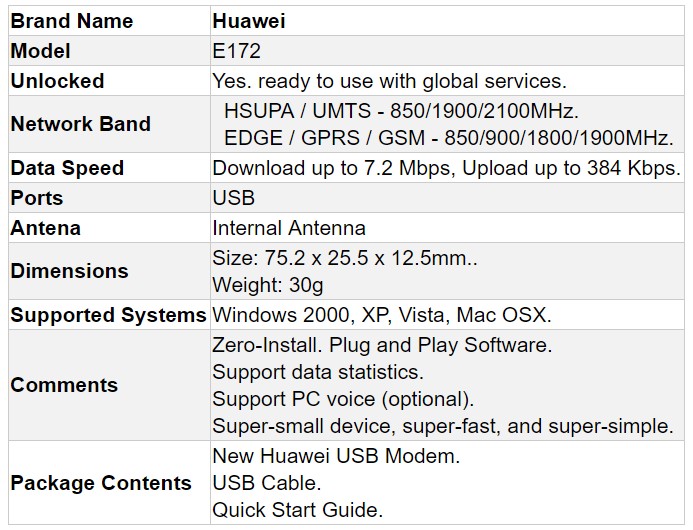Click the Brand Name header cell
The width and height of the screenshot is (693, 530).
tap(72, 21)
